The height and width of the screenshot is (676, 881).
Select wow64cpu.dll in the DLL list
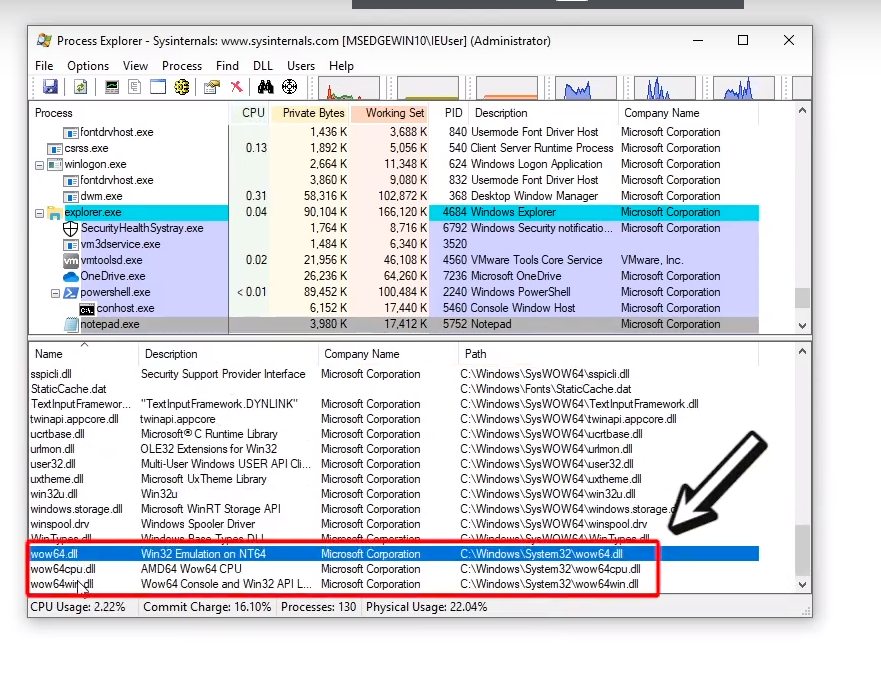point(394,569)
